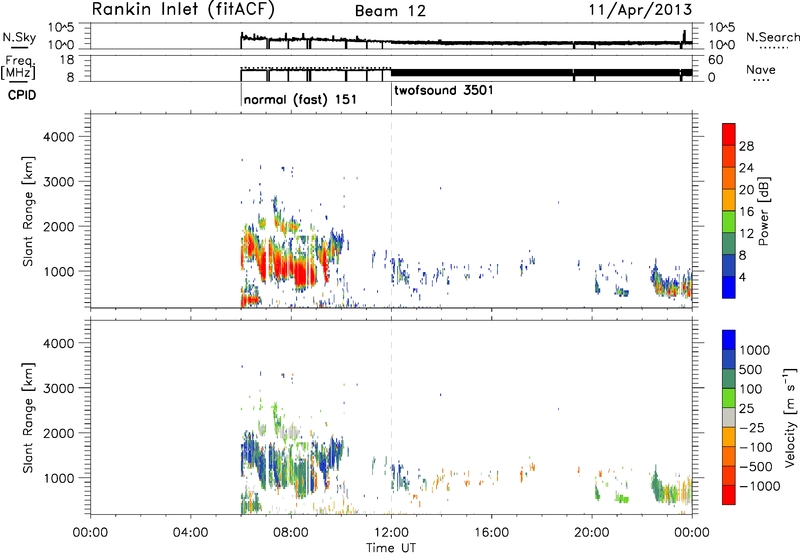Screen dimensions: 800x554
Task: Click the 'Beam 12' label
Action: pyautogui.click(x=390, y=11)
